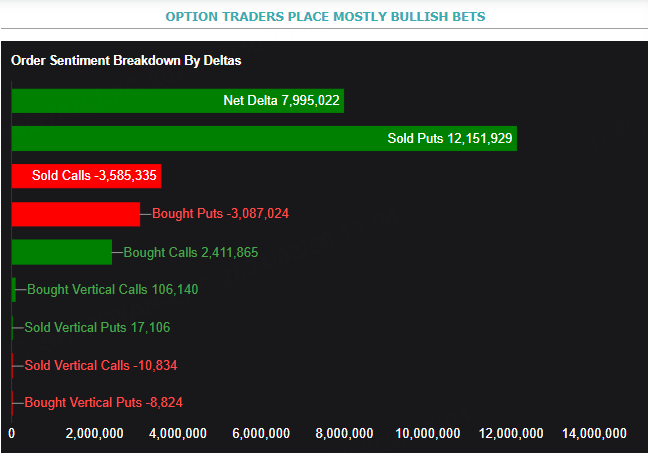Click the 0 axis tick label
This screenshot has height=453, width=648.
pyautogui.click(x=12, y=433)
